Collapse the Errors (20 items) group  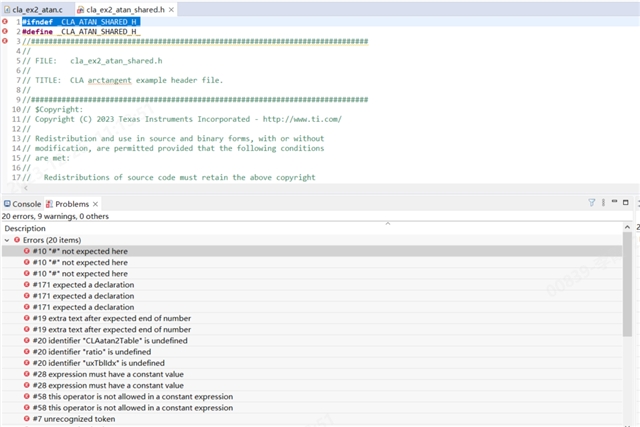[x=7, y=240]
